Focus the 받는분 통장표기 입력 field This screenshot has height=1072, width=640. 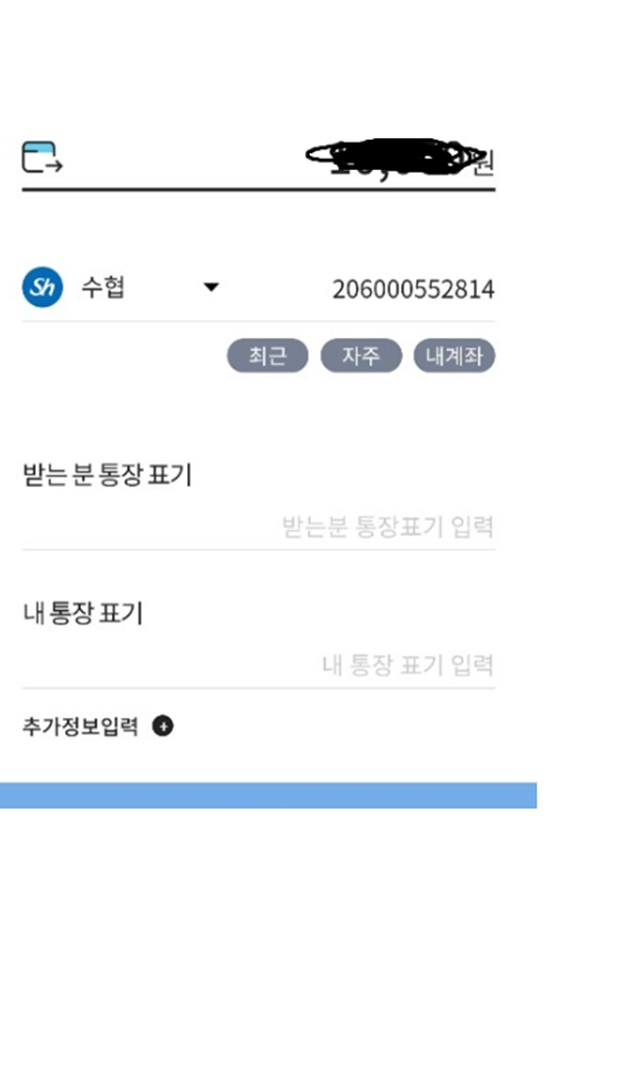258,526
